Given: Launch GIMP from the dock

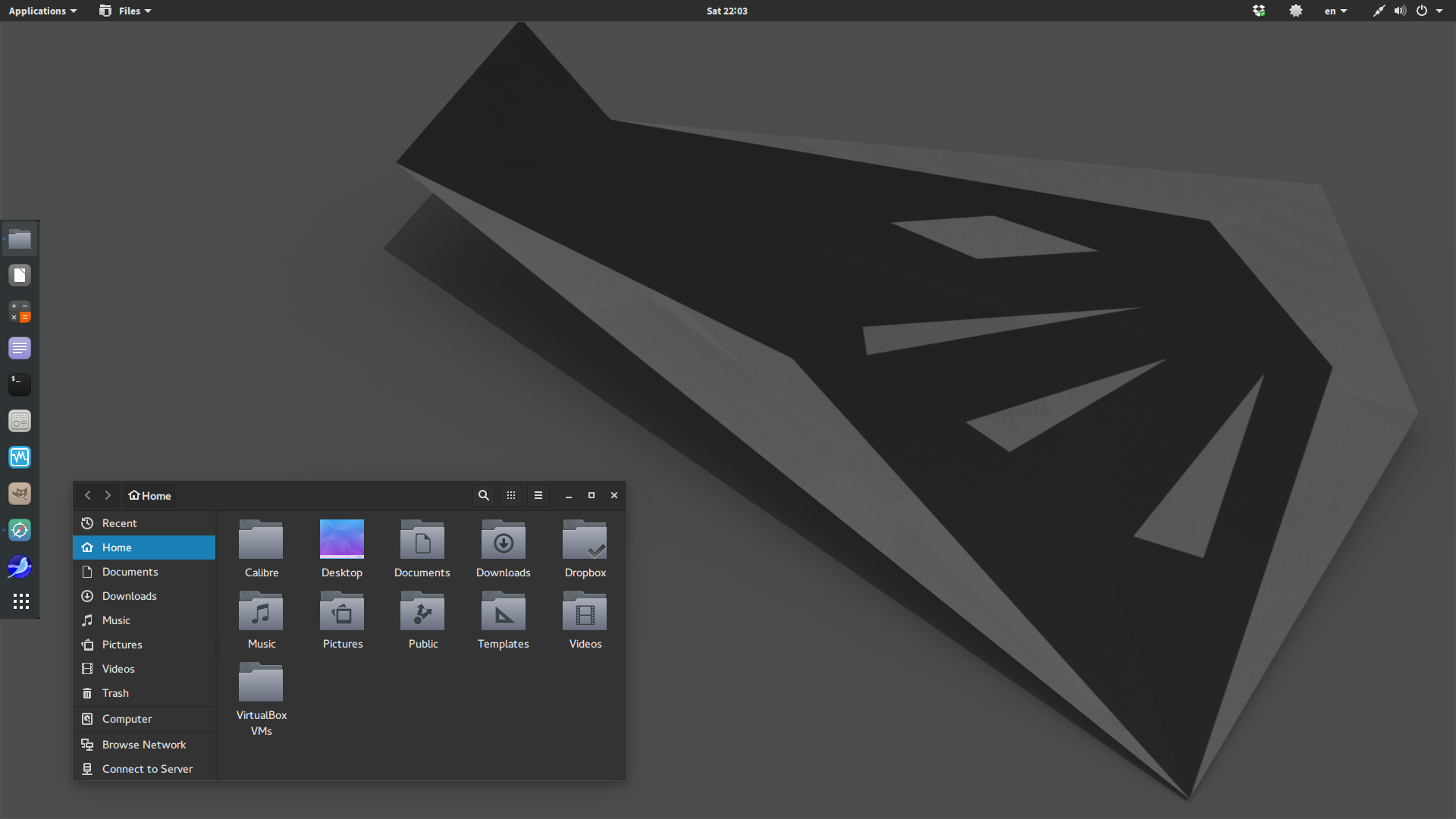Looking at the screenshot, I should (20, 494).
